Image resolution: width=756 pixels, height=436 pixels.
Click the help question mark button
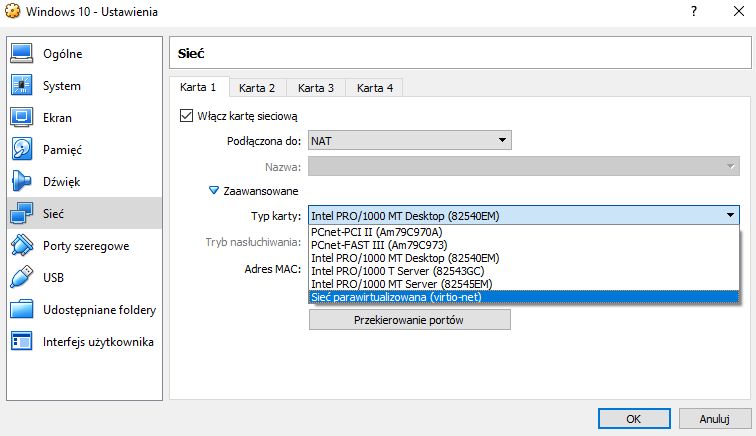coord(694,11)
